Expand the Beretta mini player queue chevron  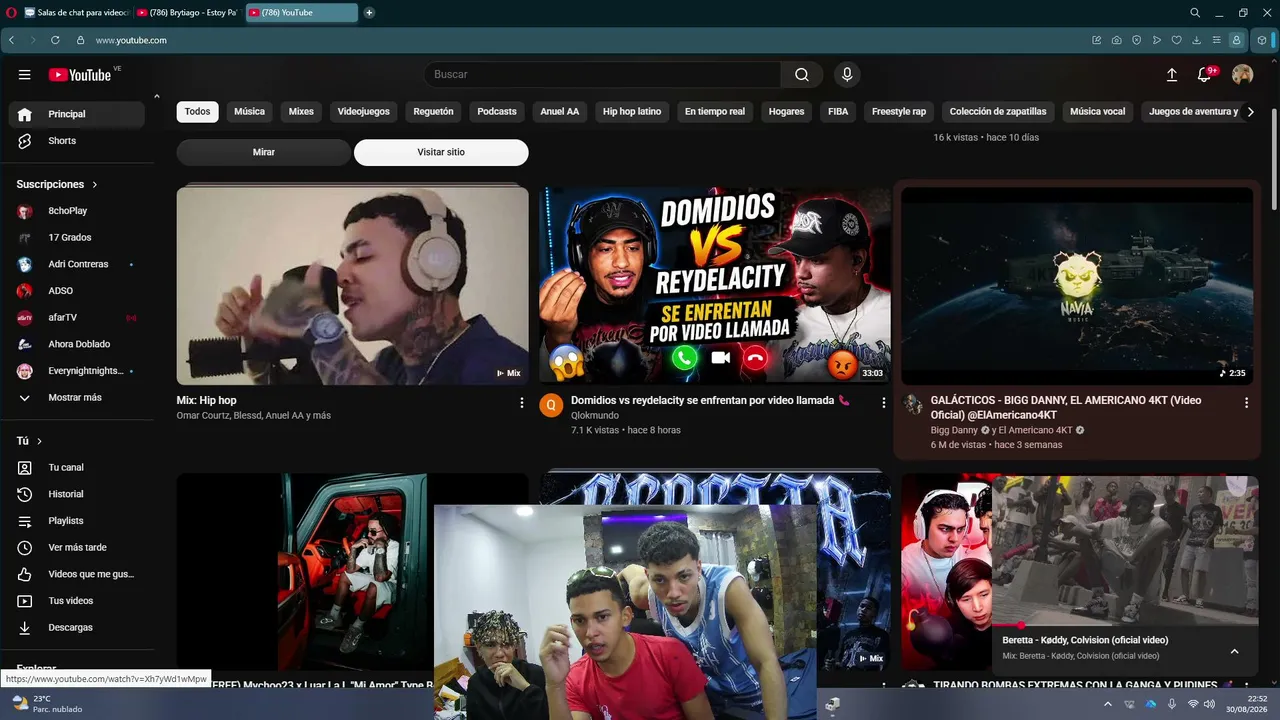[x=1234, y=651]
